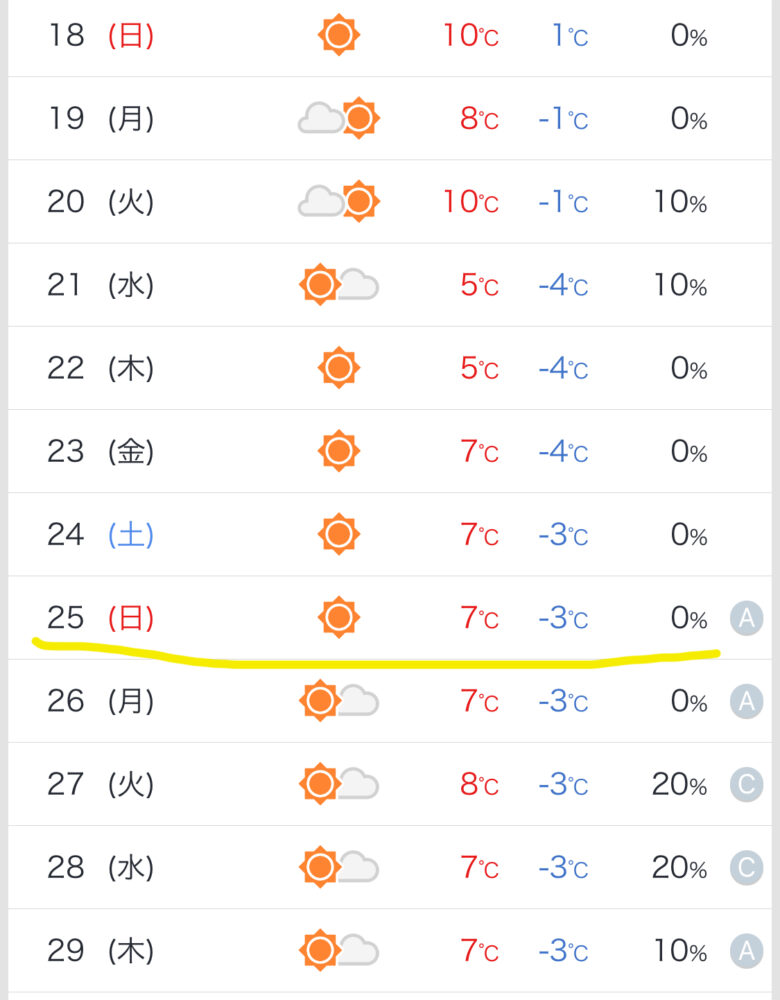Image resolution: width=780 pixels, height=1000 pixels.
Task: Click the cloudy-then-sunny icon for the 19th
Action: [339, 120]
